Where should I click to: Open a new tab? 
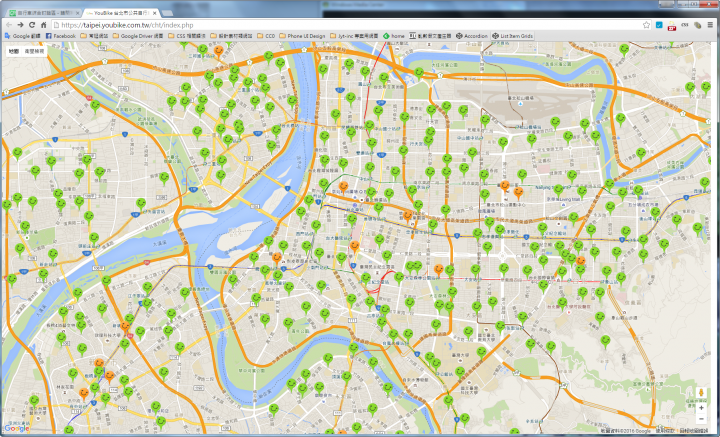tap(167, 13)
